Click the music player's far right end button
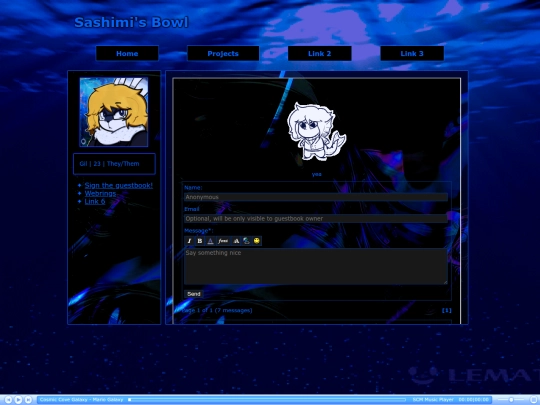Screen dimensions: 540x405 click(534, 400)
